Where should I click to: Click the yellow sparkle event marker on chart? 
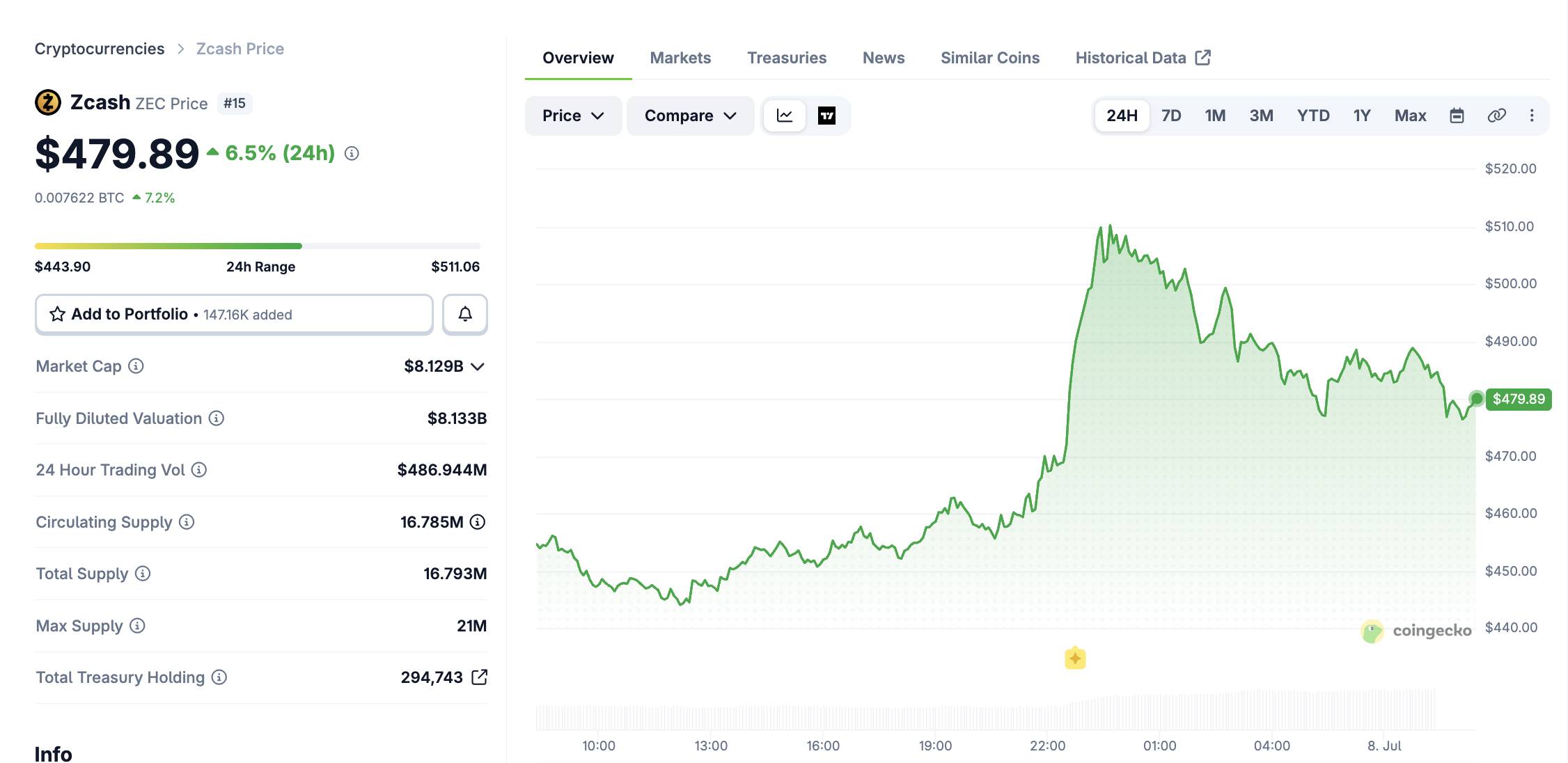click(x=1075, y=658)
